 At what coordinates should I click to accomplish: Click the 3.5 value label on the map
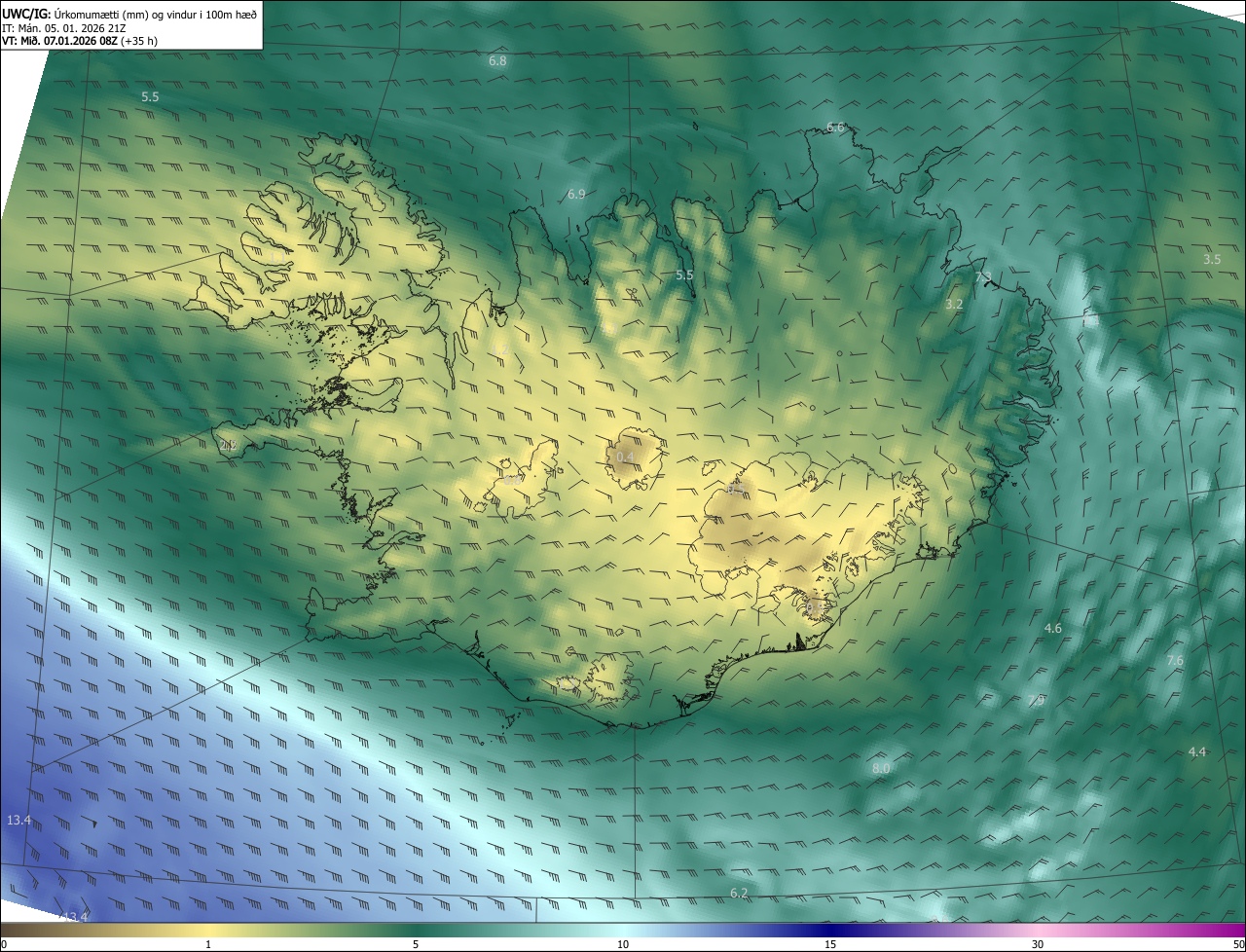(x=1212, y=259)
